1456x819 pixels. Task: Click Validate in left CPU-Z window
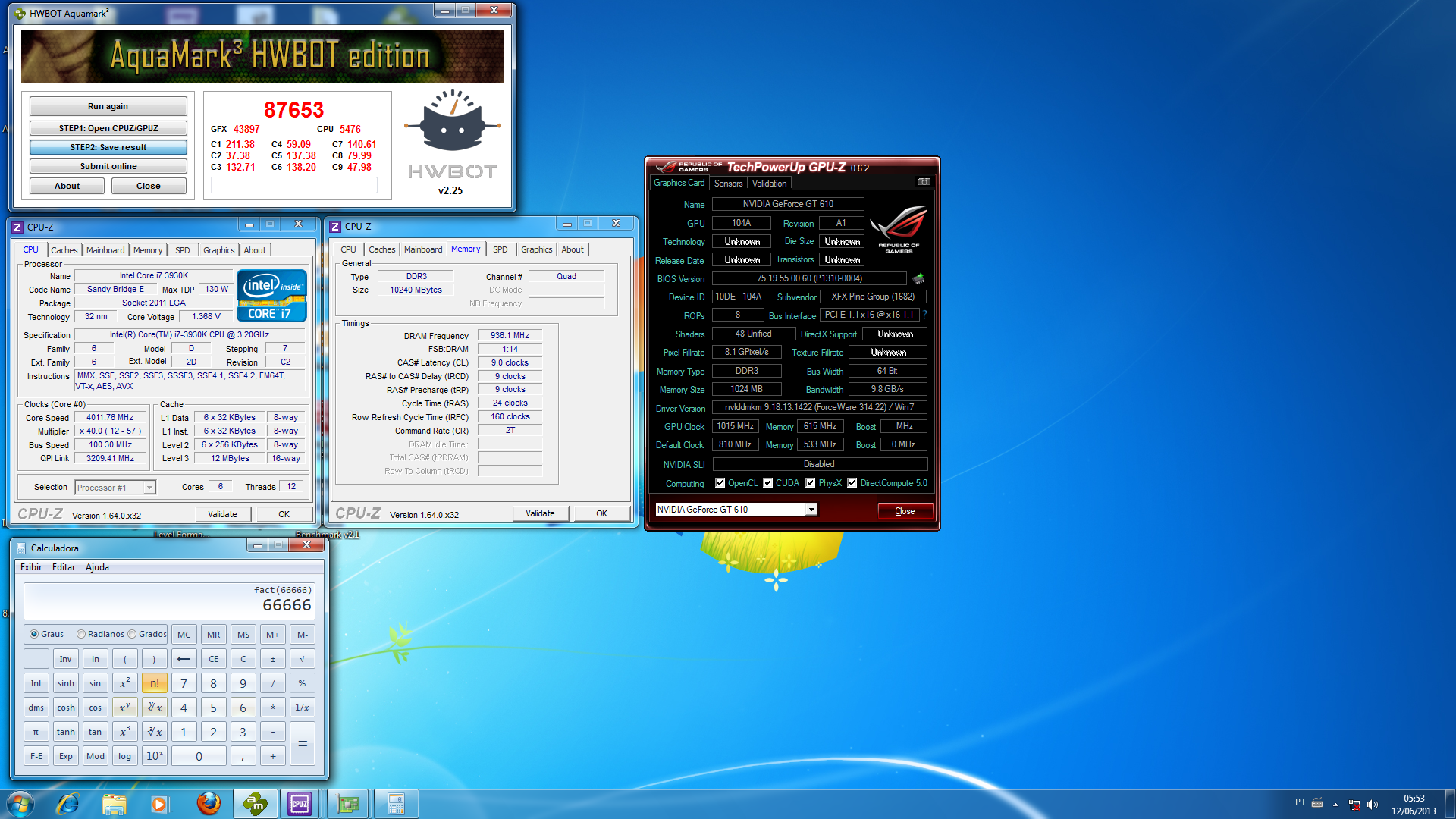coord(222,514)
